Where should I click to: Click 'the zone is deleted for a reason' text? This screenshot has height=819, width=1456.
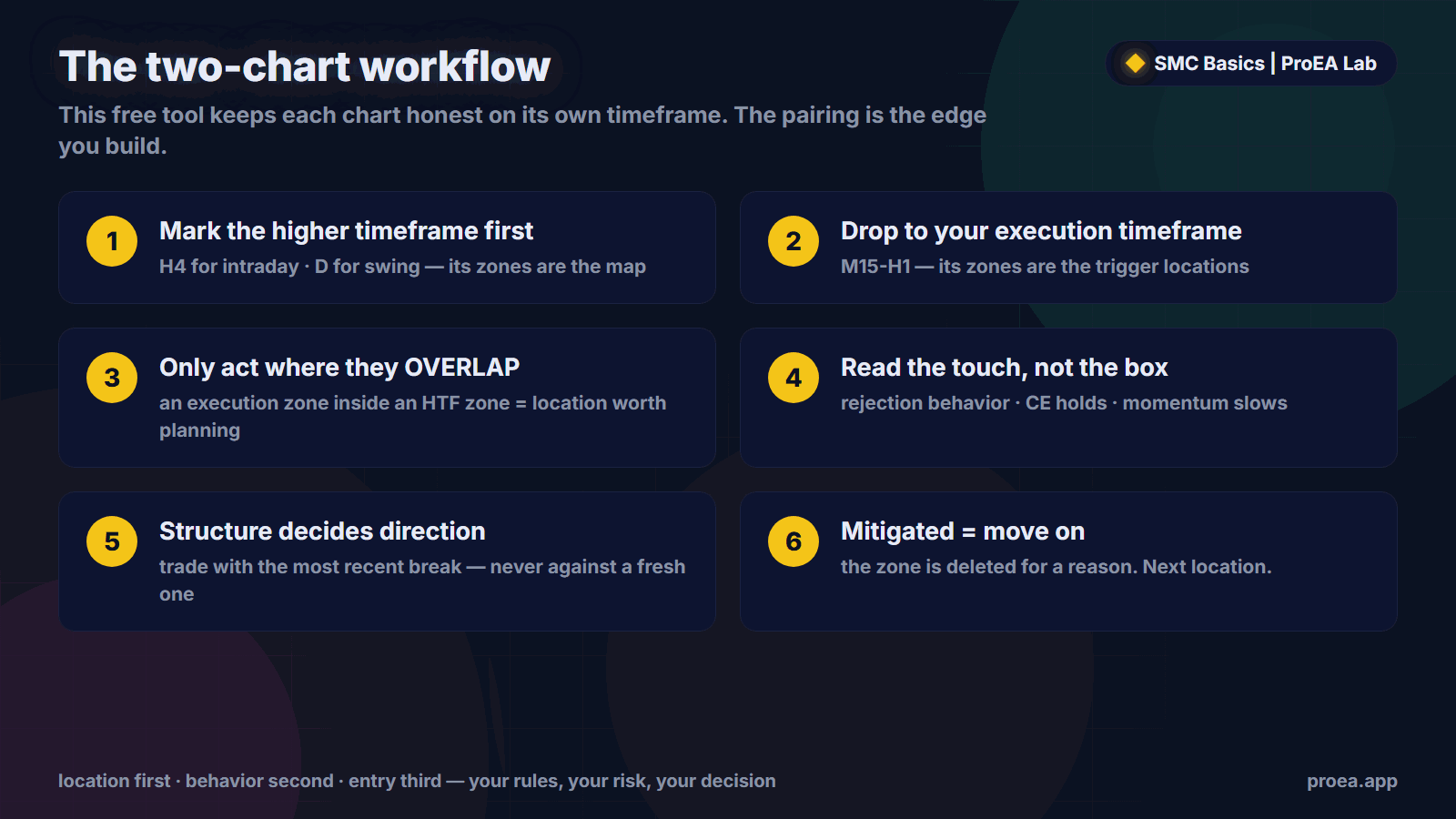coord(1056,567)
